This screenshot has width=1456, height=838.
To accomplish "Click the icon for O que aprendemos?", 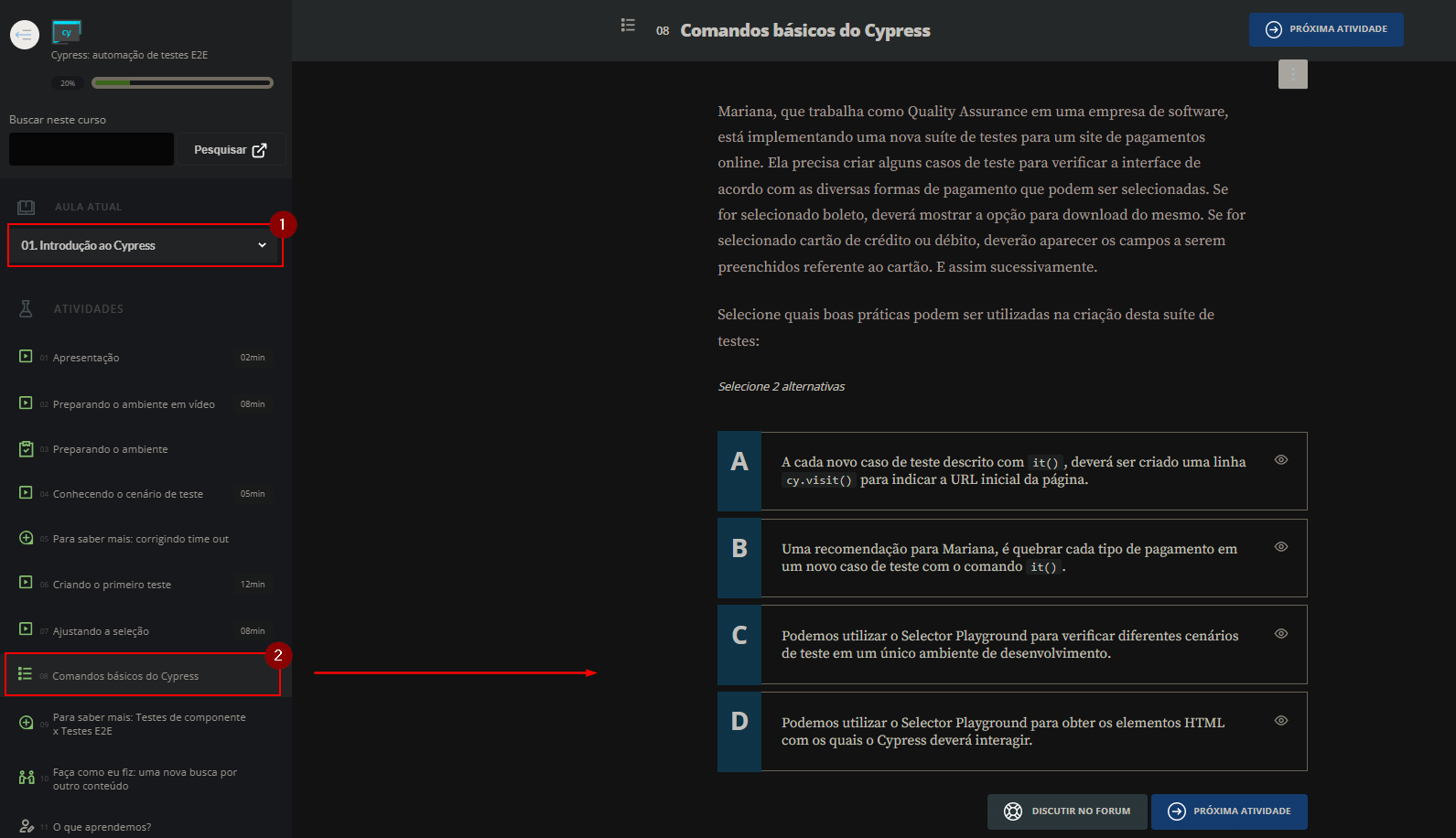I will [x=27, y=826].
